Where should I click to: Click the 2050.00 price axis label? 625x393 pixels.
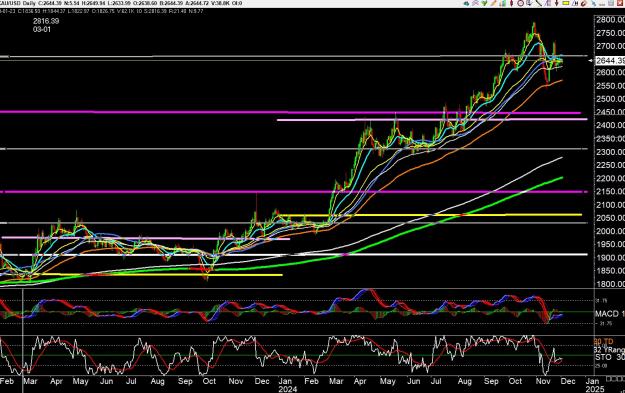click(x=610, y=218)
